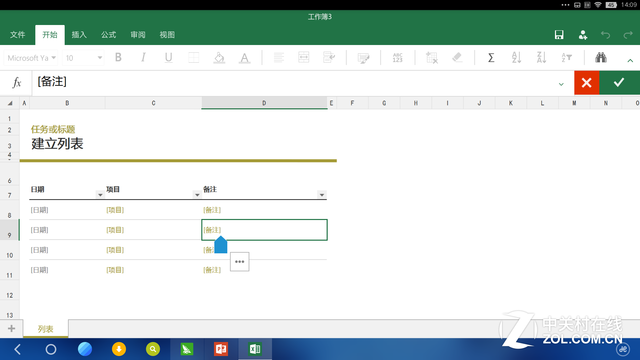
Task: Switch to the 插入 tab
Action: [79, 35]
